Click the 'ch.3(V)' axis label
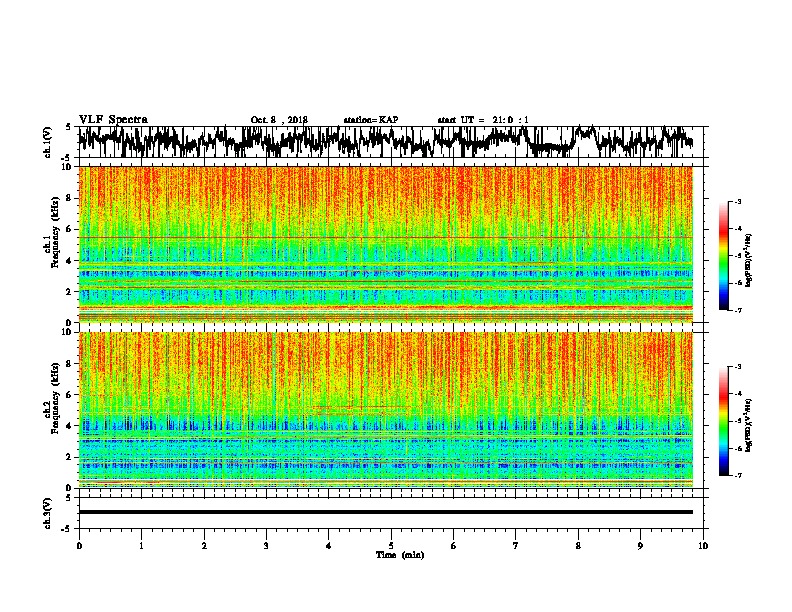Image resolution: width=792 pixels, height=612 pixels. (x=47, y=513)
